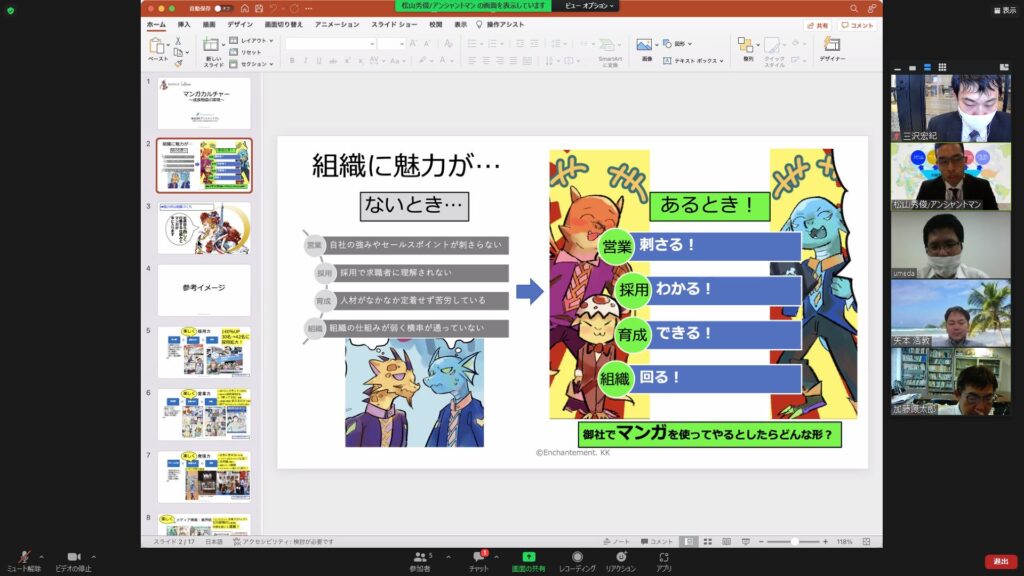Select slide 1 thumbnail
The width and height of the screenshot is (1024, 576).
[204, 103]
